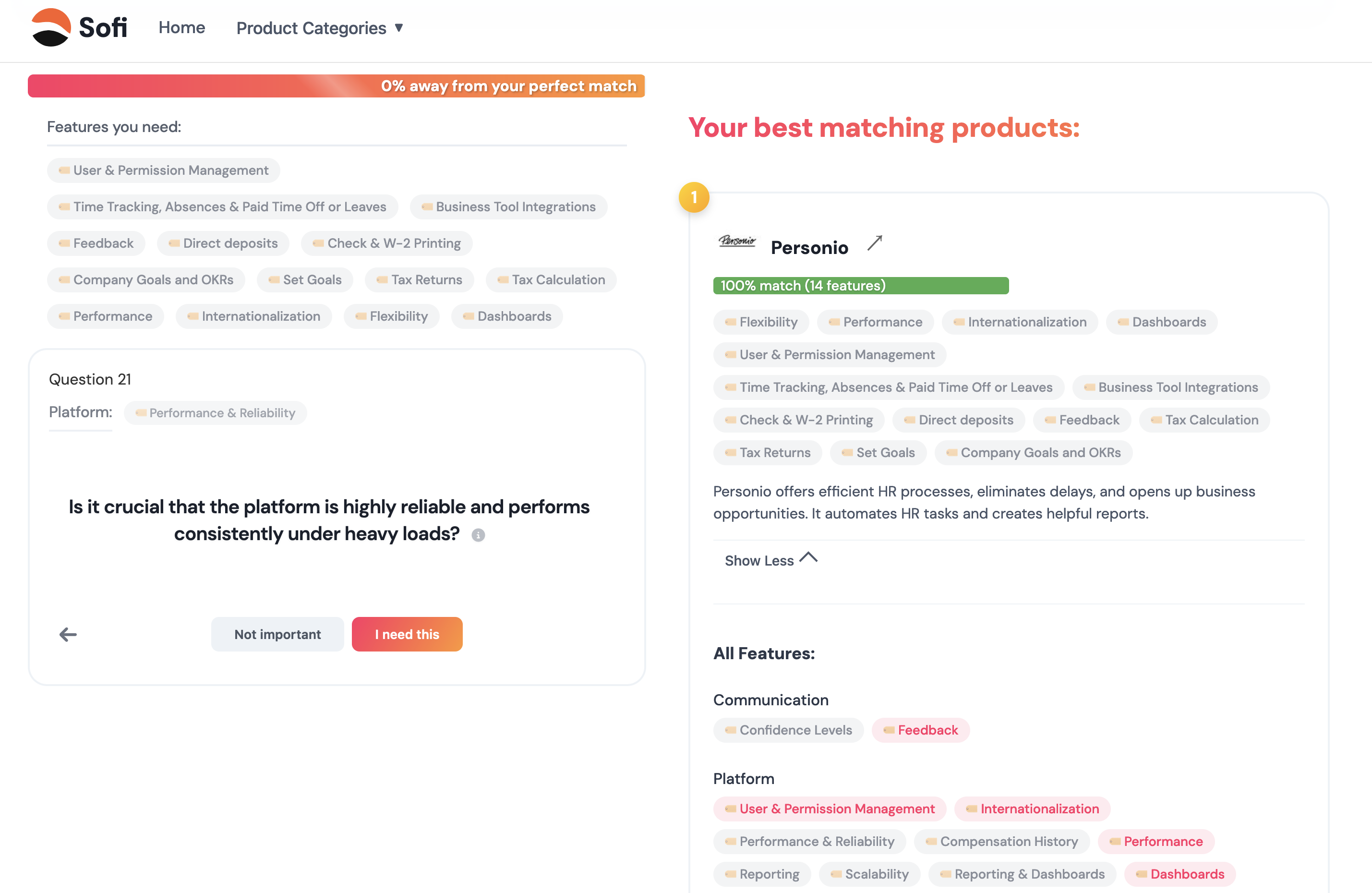
Task: Select the Confidence Levels feature tag
Action: click(x=788, y=730)
